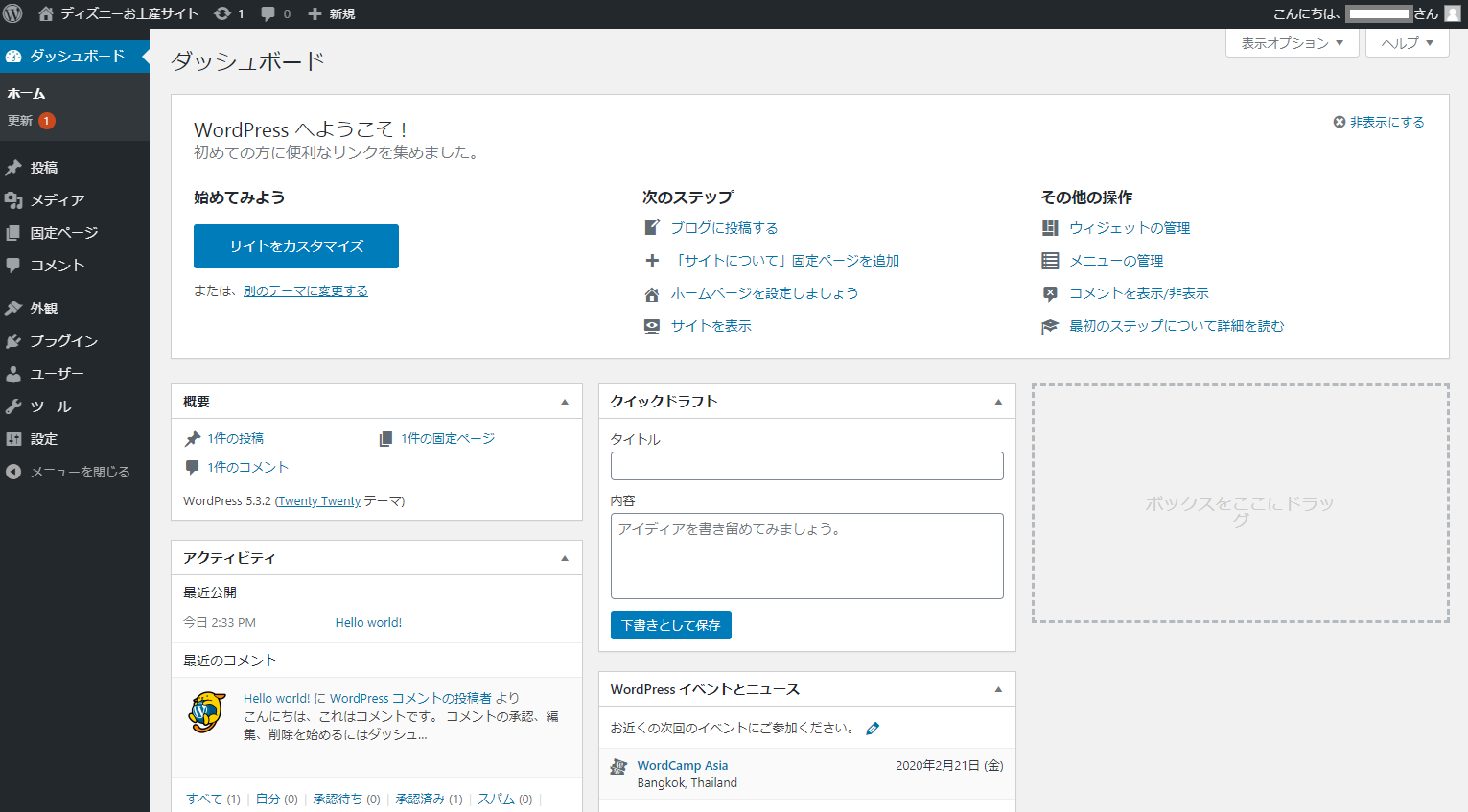Open the home icon for ディズニーお土産サイト
Viewport: 1468px width, 812px height.
coord(45,13)
